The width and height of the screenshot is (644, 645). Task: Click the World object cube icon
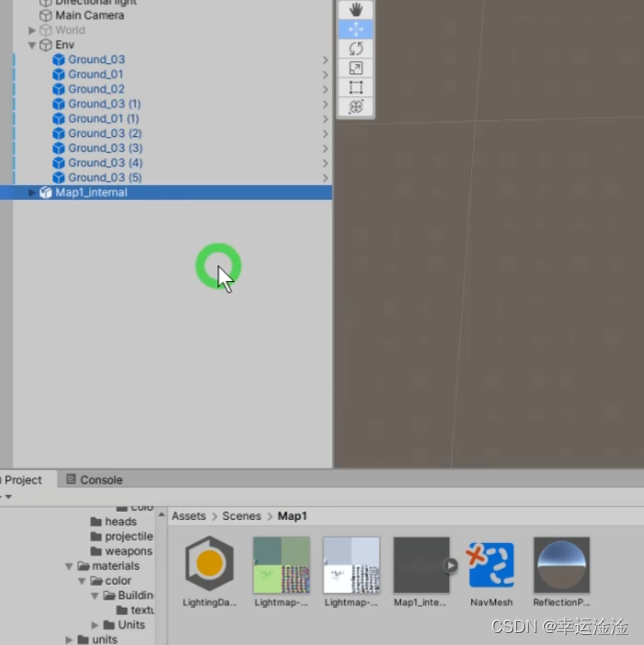45,30
